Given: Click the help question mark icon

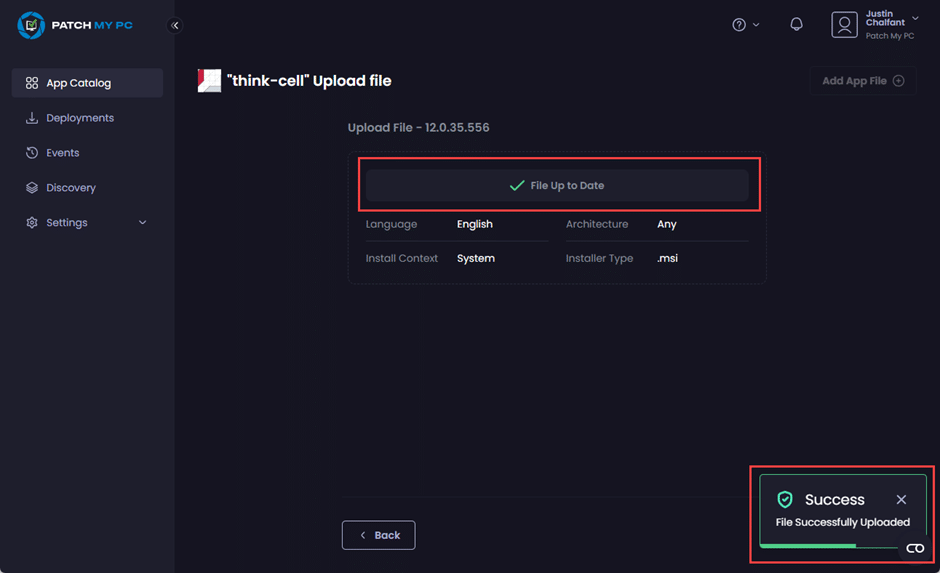Looking at the screenshot, I should pos(739,25).
